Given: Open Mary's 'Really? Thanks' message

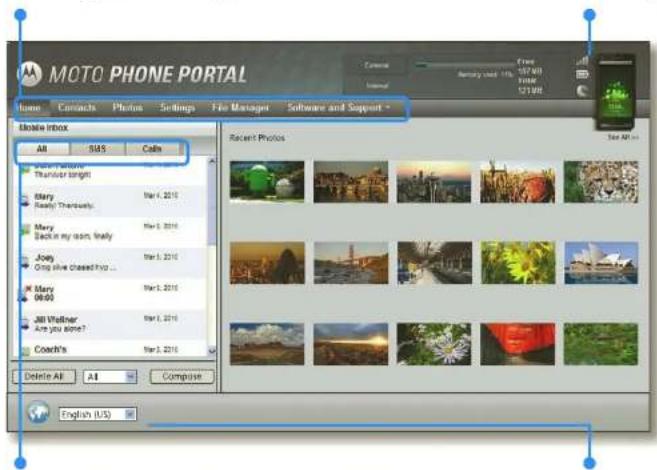Looking at the screenshot, I should point(111,201).
